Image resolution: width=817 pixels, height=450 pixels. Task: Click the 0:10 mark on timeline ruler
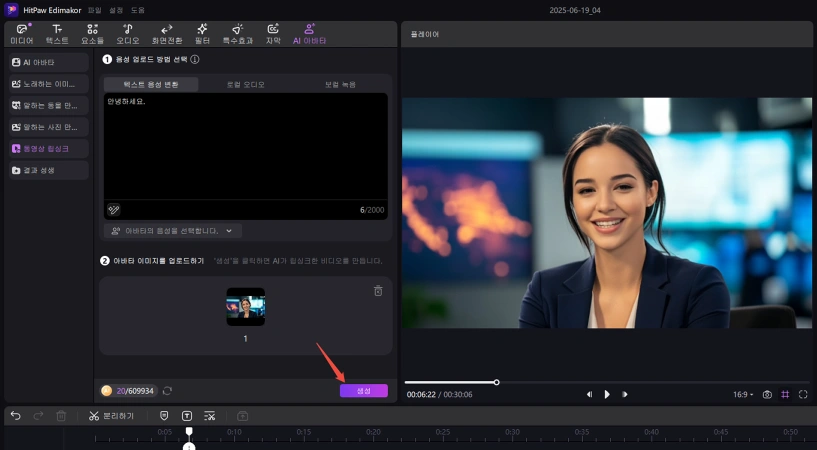(x=234, y=432)
